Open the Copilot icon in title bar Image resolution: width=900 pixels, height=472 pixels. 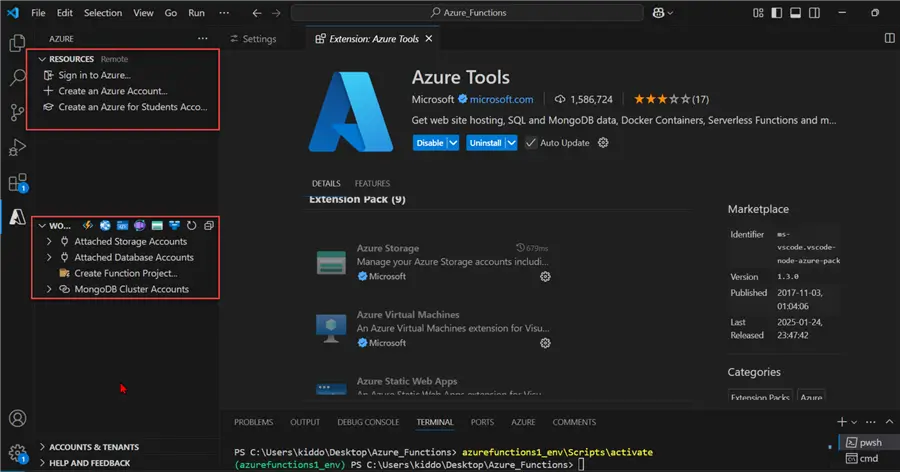(x=658, y=13)
